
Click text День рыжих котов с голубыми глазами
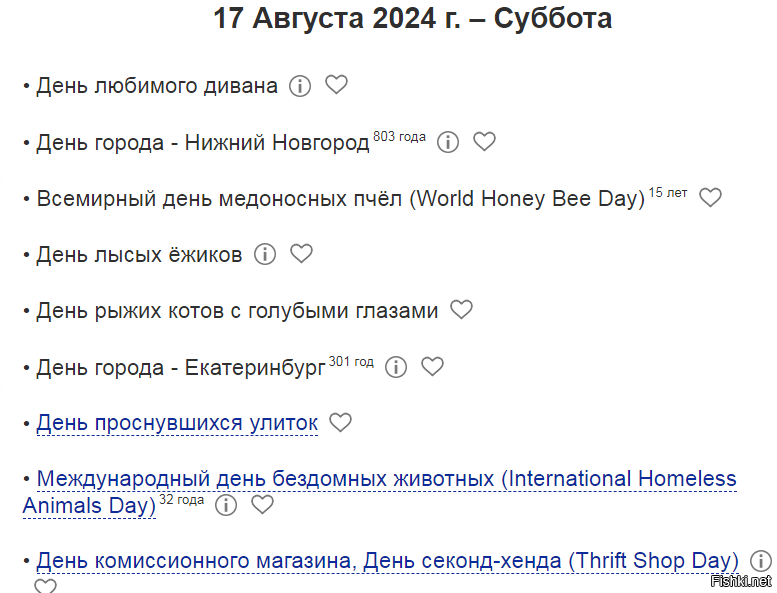point(237,312)
